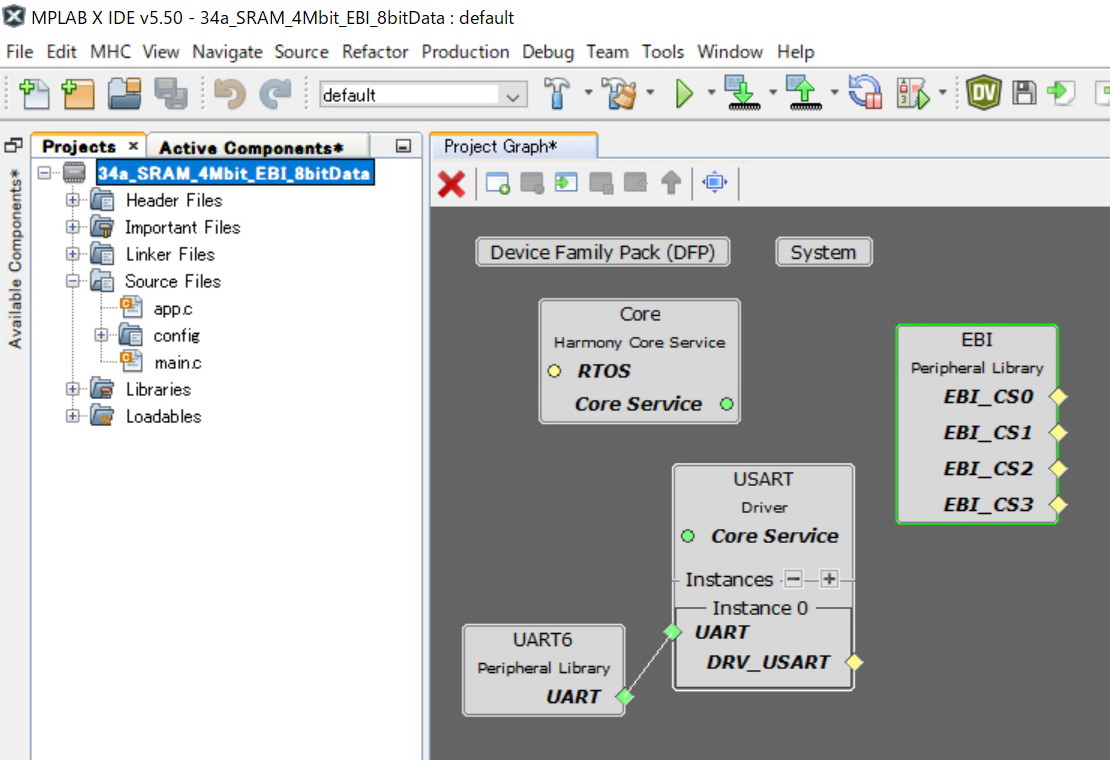Click the System component button
1110x760 pixels.
pos(823,253)
